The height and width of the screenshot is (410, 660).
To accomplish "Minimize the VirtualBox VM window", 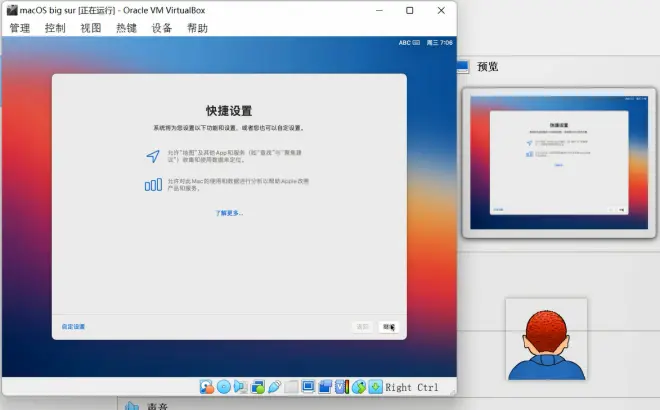I will (x=379, y=11).
